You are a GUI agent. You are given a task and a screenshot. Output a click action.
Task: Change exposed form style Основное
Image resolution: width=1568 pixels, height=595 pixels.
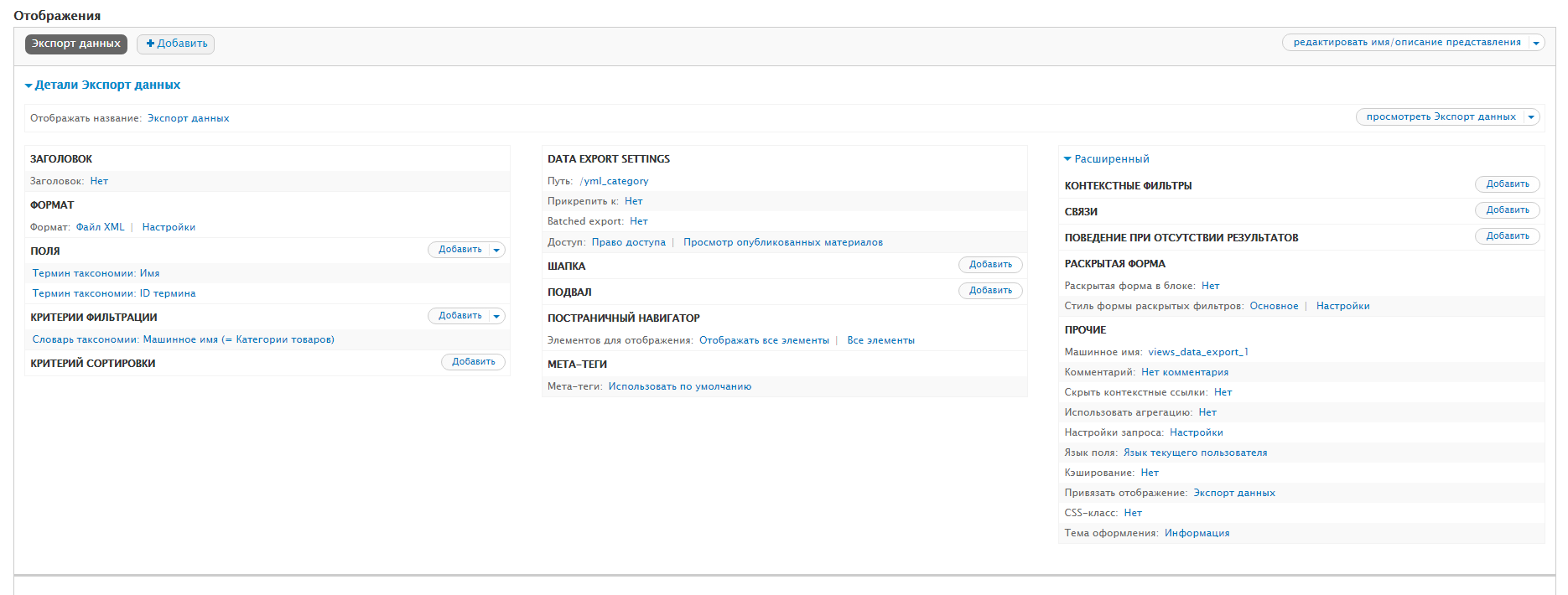click(x=1274, y=306)
